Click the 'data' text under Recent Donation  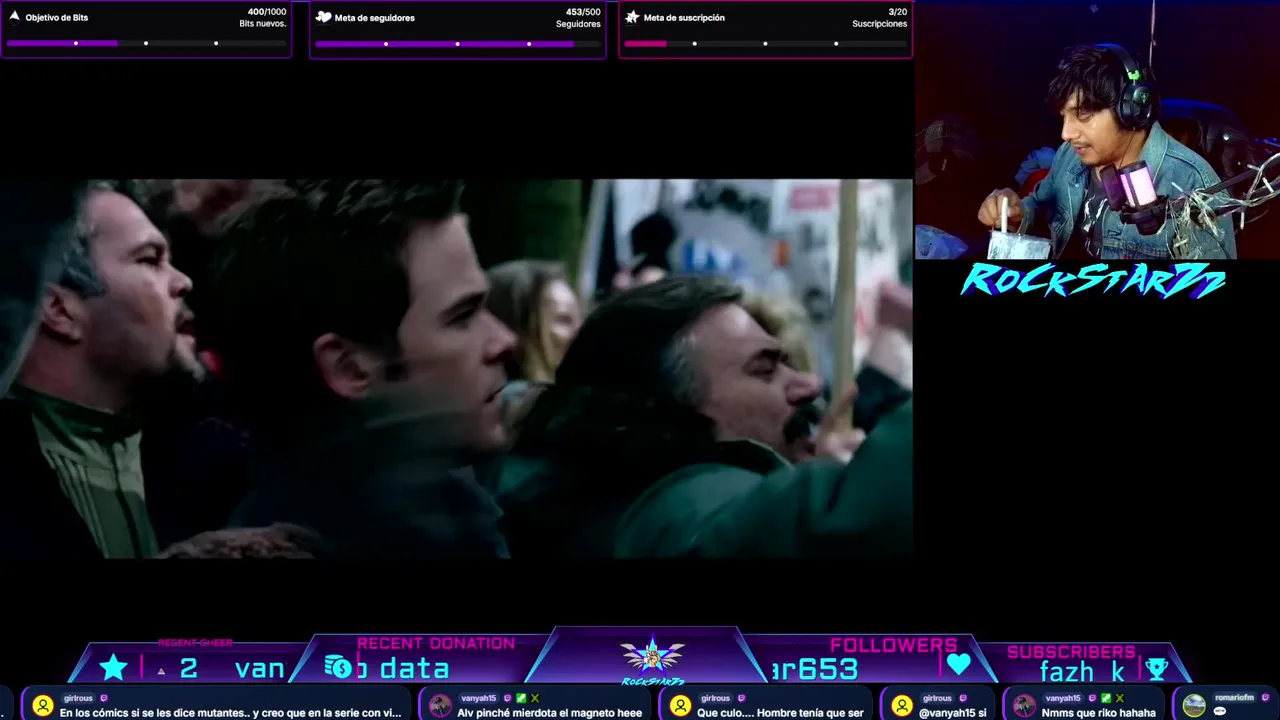tap(414, 669)
